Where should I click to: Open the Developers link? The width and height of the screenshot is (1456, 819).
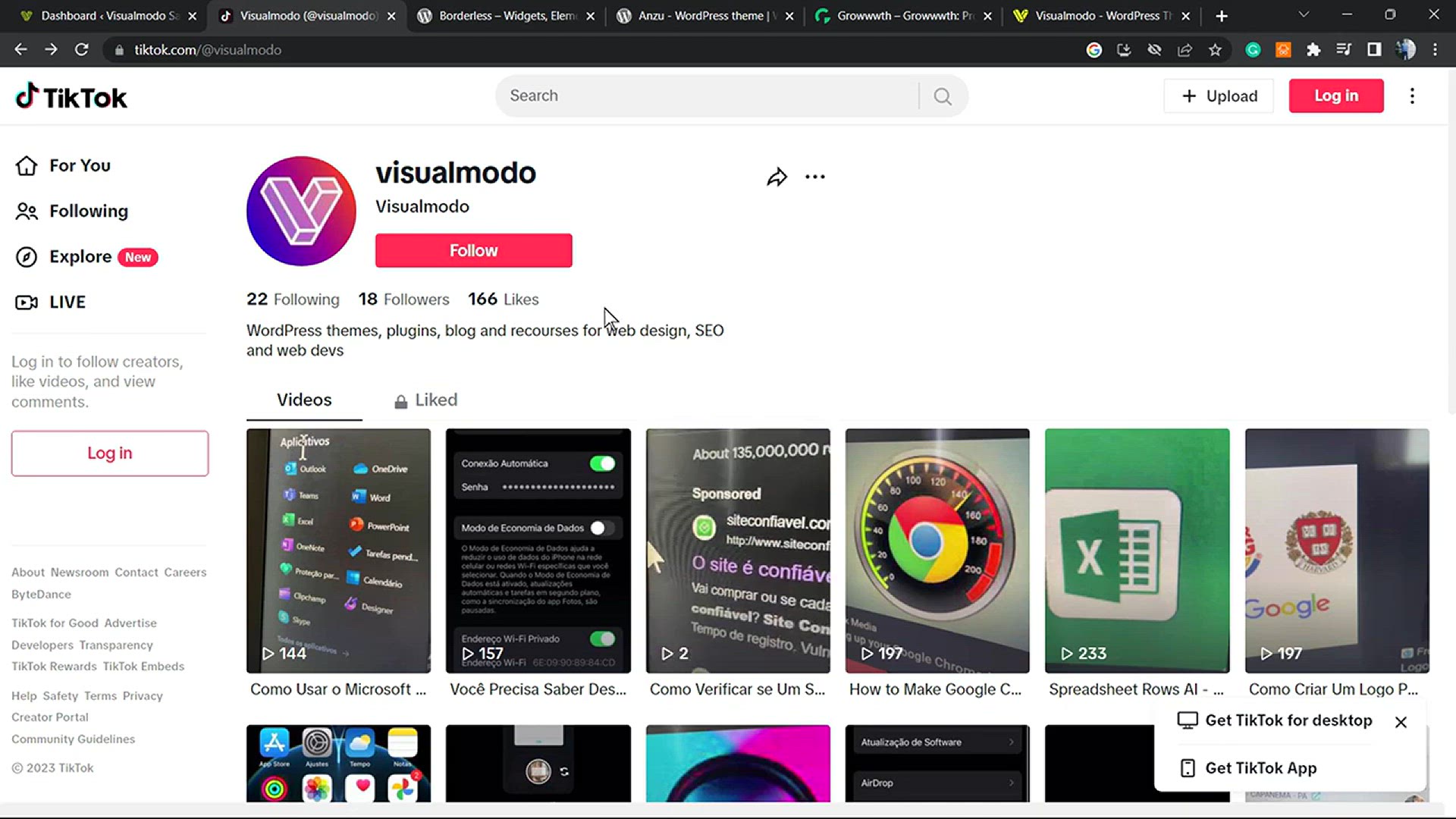[x=42, y=645]
